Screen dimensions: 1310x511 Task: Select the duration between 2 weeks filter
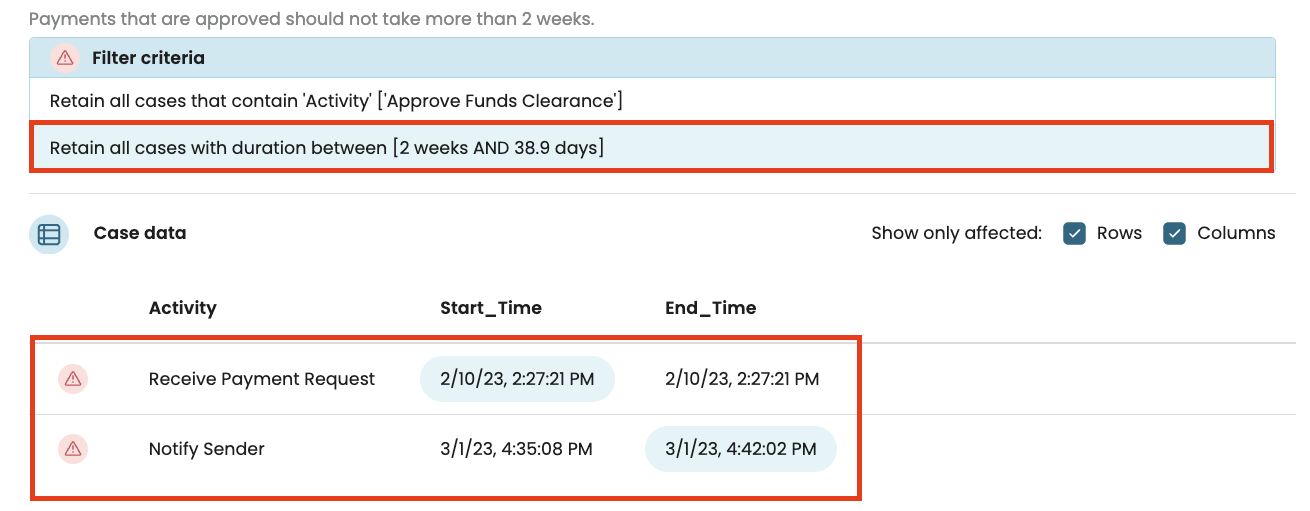tap(652, 148)
